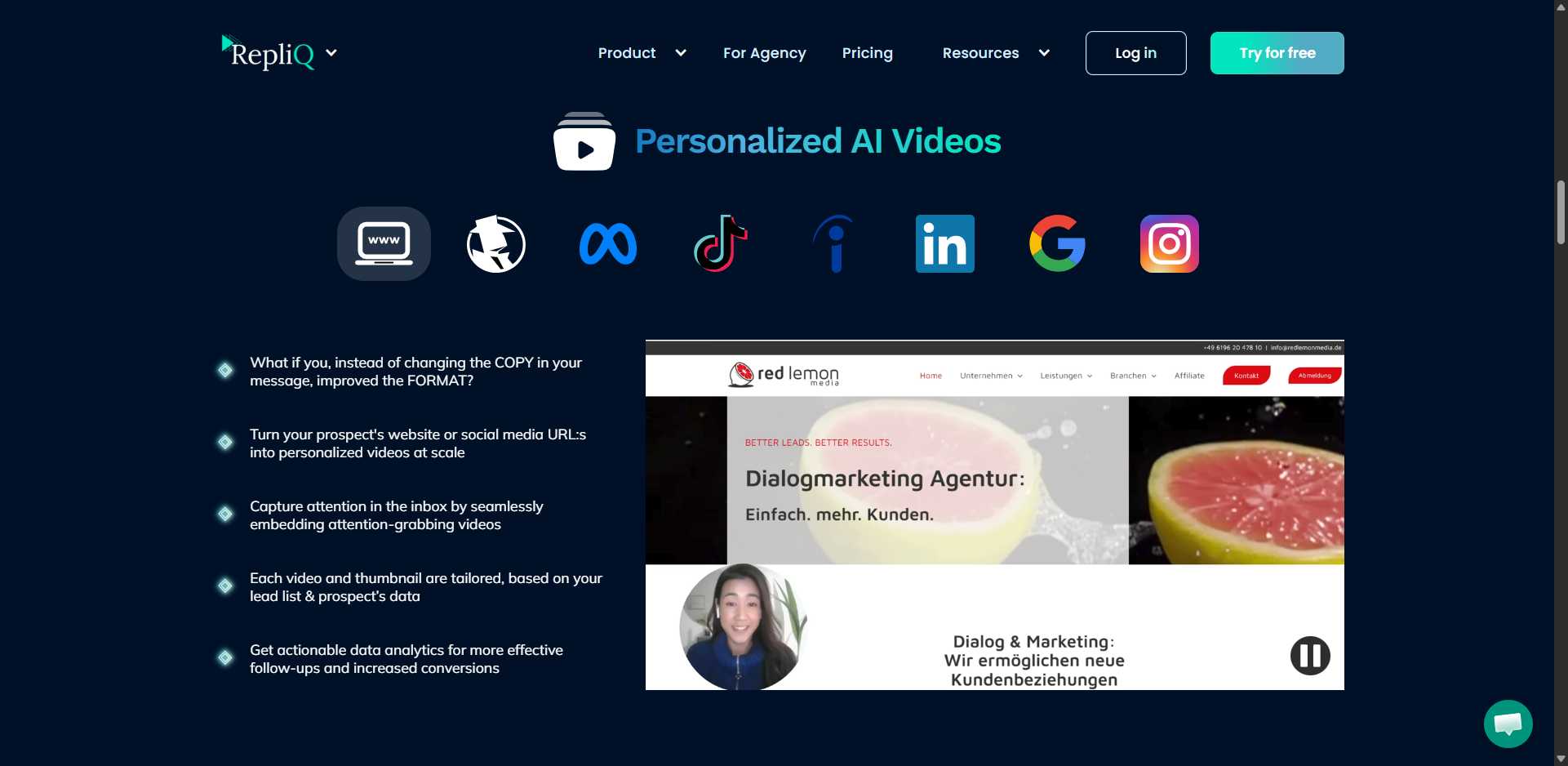Choose the blue letter i icon
The height and width of the screenshot is (766, 1568).
pos(833,243)
